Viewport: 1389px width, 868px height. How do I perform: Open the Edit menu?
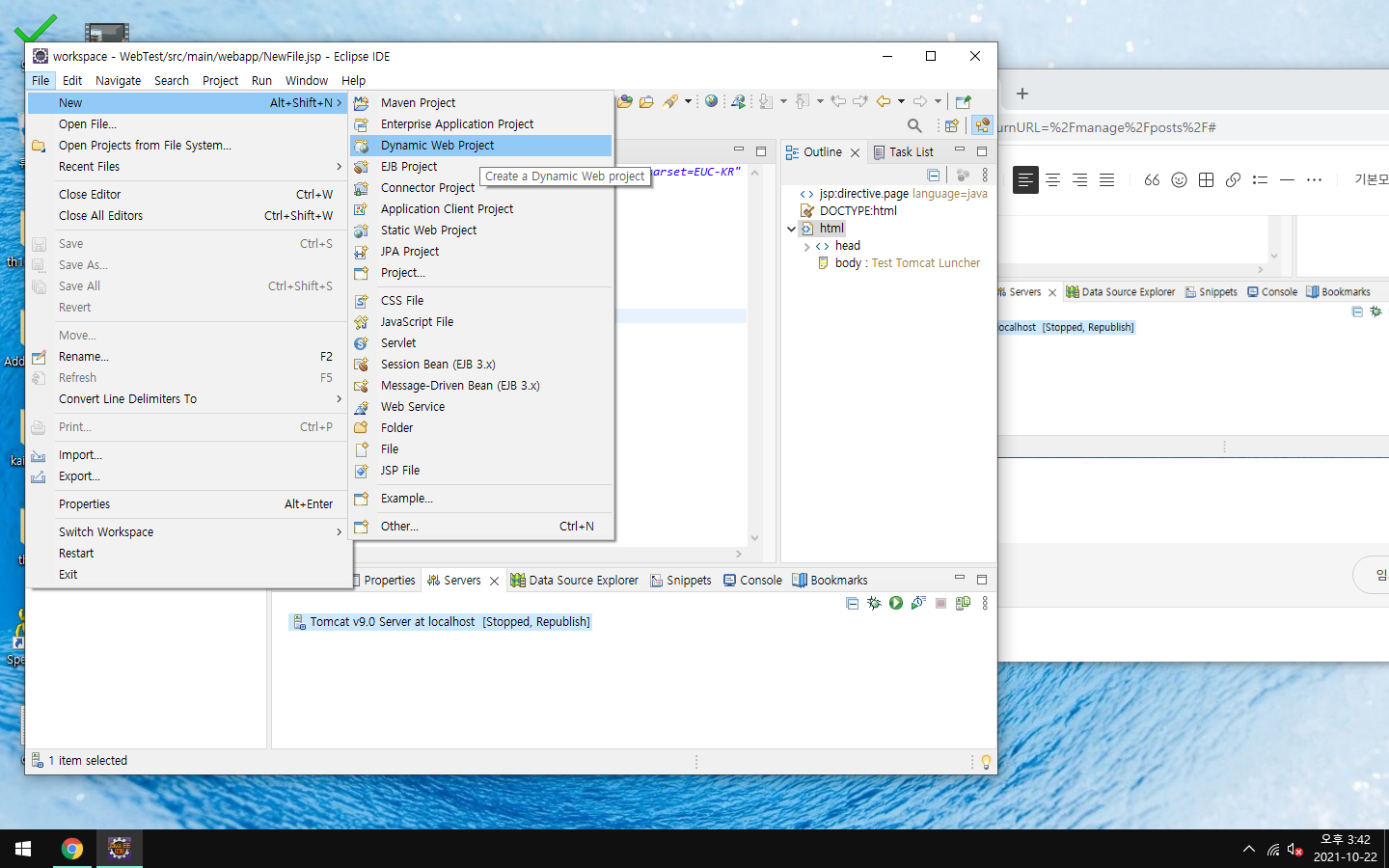(x=72, y=81)
